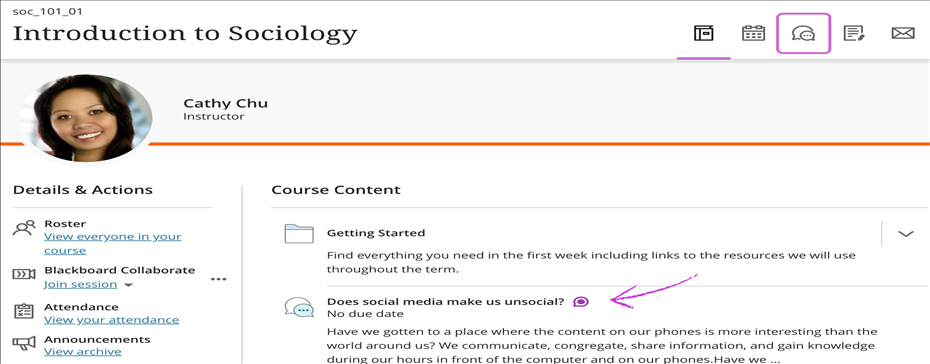Image resolution: width=930 pixels, height=364 pixels.
Task: Click the Getting Started folder icon
Action: [299, 234]
